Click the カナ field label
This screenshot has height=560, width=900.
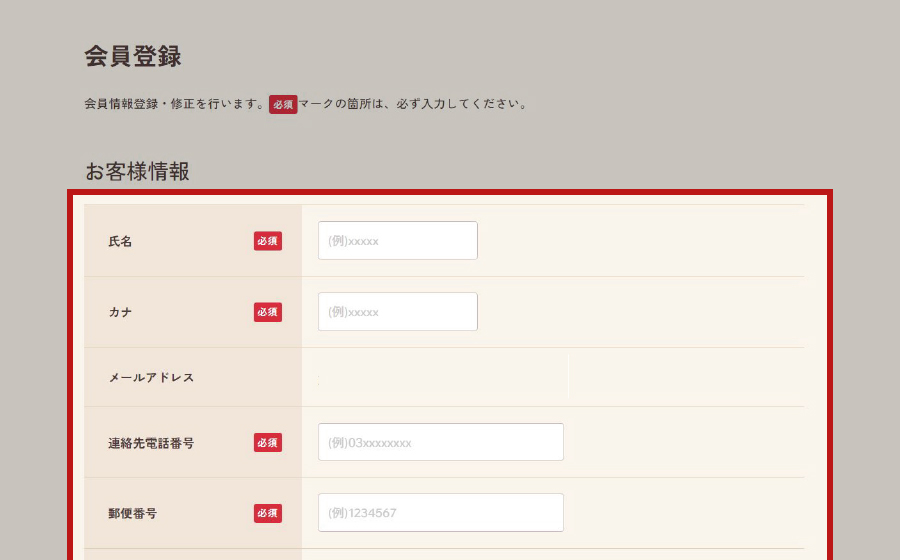pos(120,312)
